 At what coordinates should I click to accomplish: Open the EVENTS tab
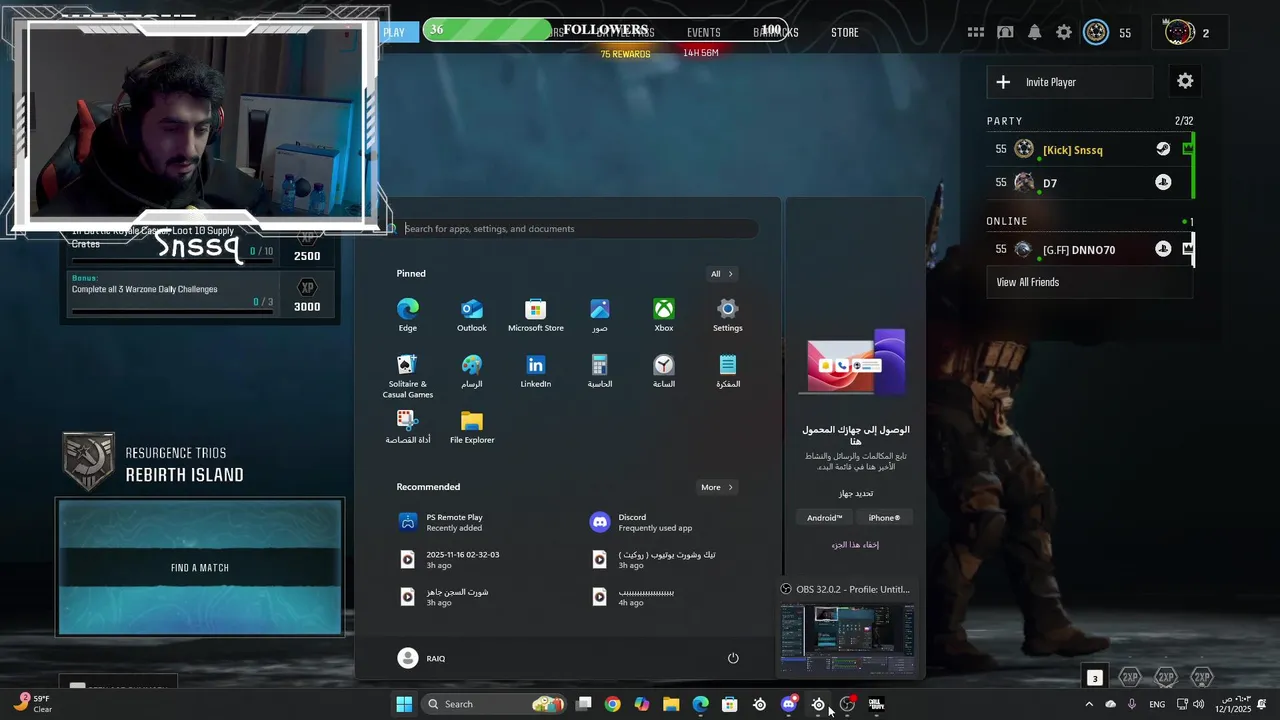tap(703, 32)
